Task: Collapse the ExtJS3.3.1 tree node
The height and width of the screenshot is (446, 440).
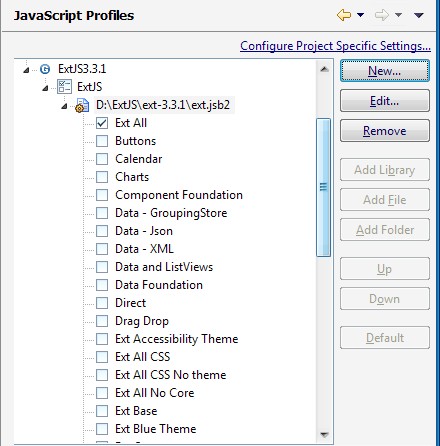Action: point(26,70)
